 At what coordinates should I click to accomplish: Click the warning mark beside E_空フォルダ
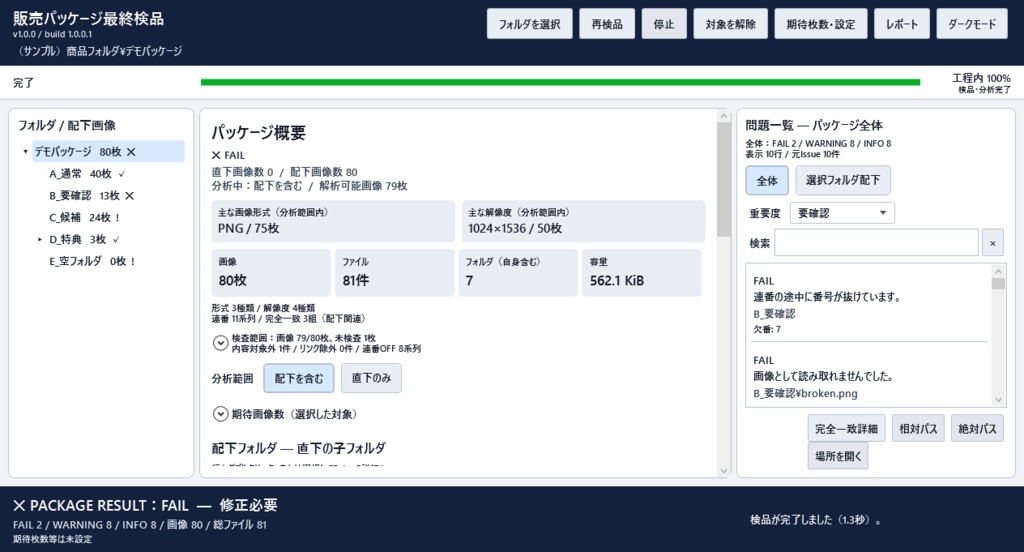click(133, 261)
